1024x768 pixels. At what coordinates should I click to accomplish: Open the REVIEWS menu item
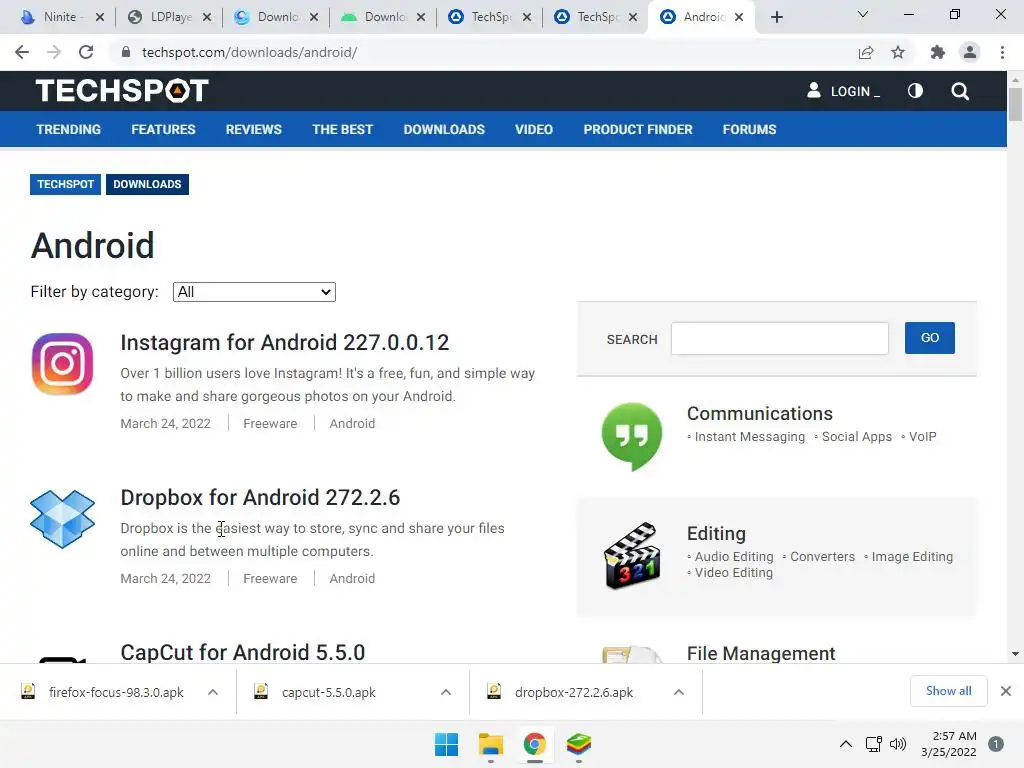coord(253,129)
